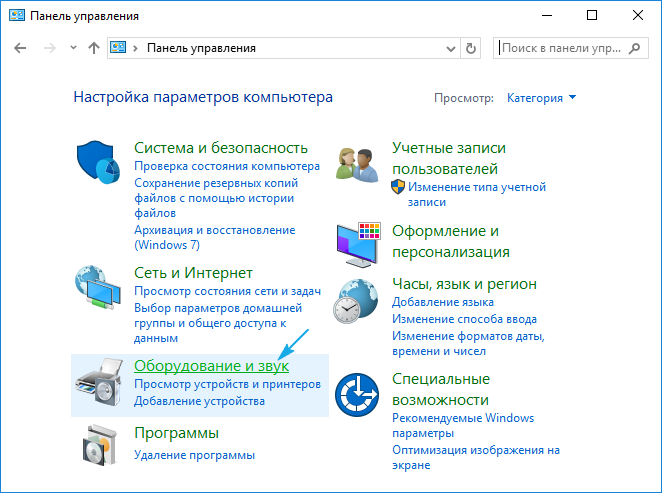Open the Удаление программы link
This screenshot has width=662, height=493.
coord(194,455)
